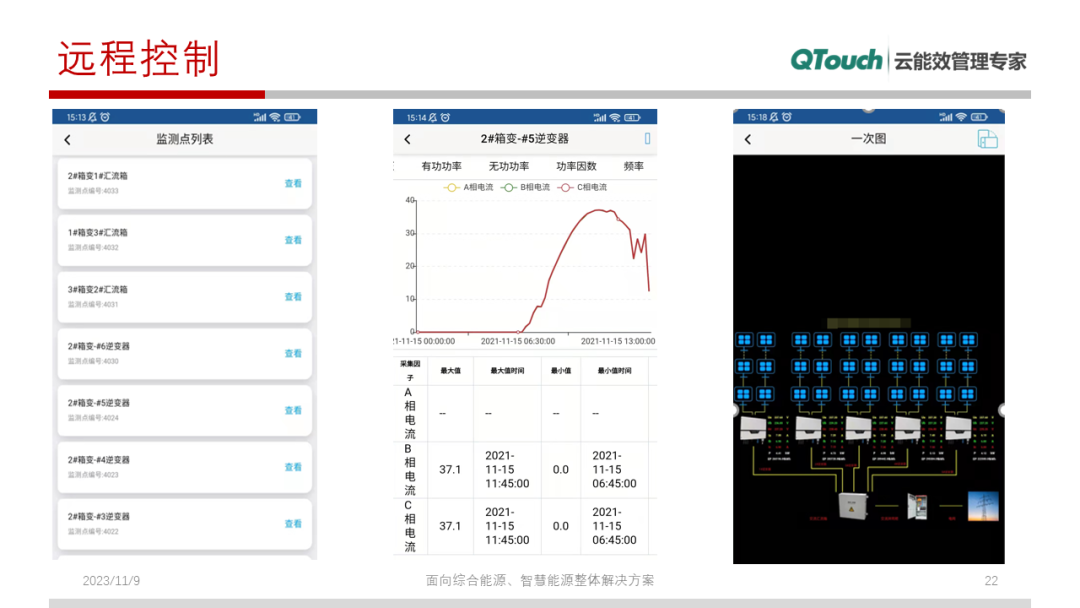Select the 监测点编号:4024 label
This screenshot has height=608, width=1080.
coord(93,417)
